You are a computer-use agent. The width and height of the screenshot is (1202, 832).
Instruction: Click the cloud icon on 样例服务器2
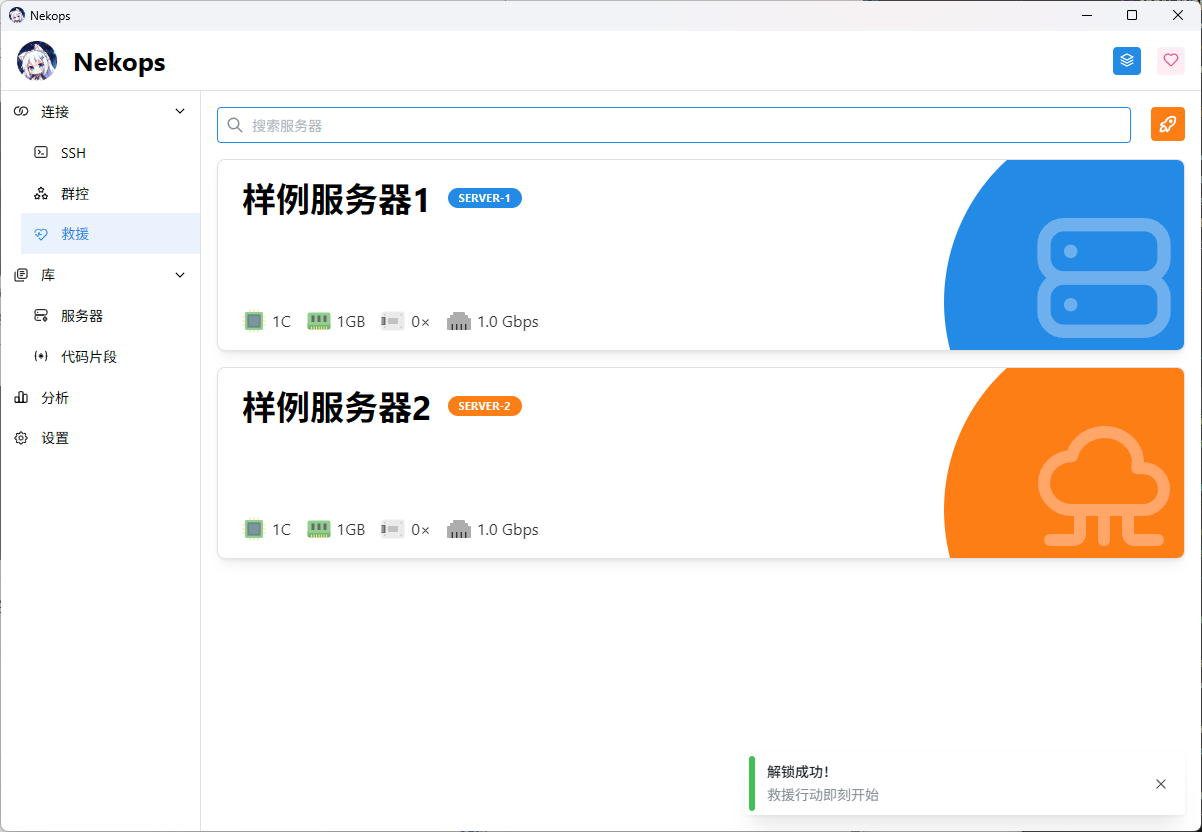(x=1104, y=486)
